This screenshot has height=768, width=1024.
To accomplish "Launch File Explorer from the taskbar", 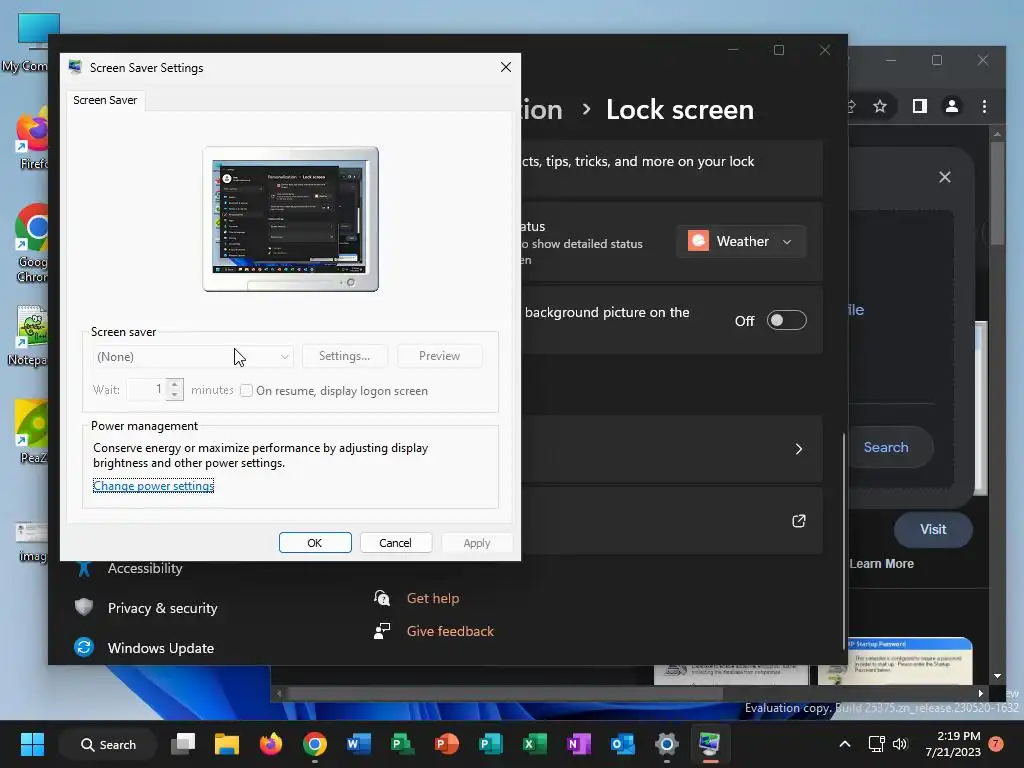I will (227, 744).
